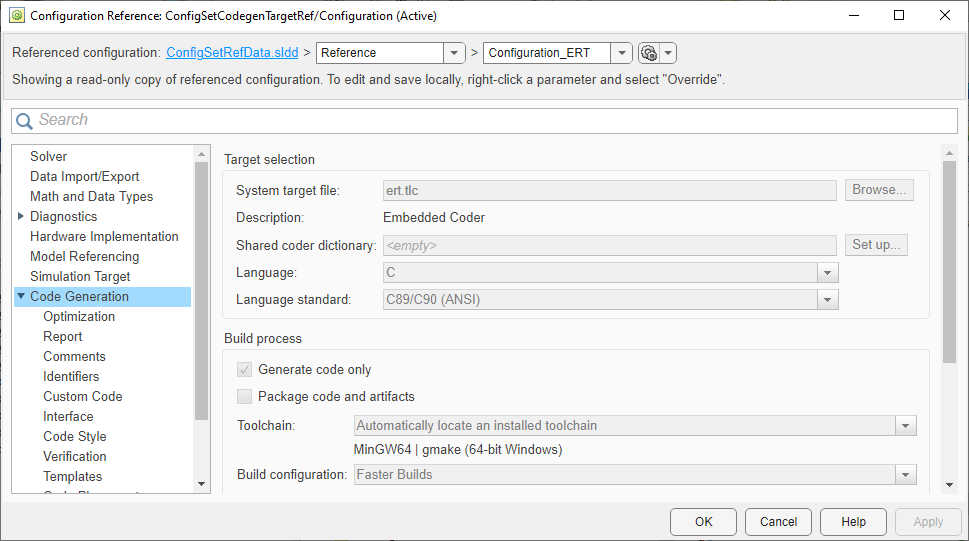969x541 pixels.
Task: Open the Configuration_ERT dropdown
Action: (621, 53)
